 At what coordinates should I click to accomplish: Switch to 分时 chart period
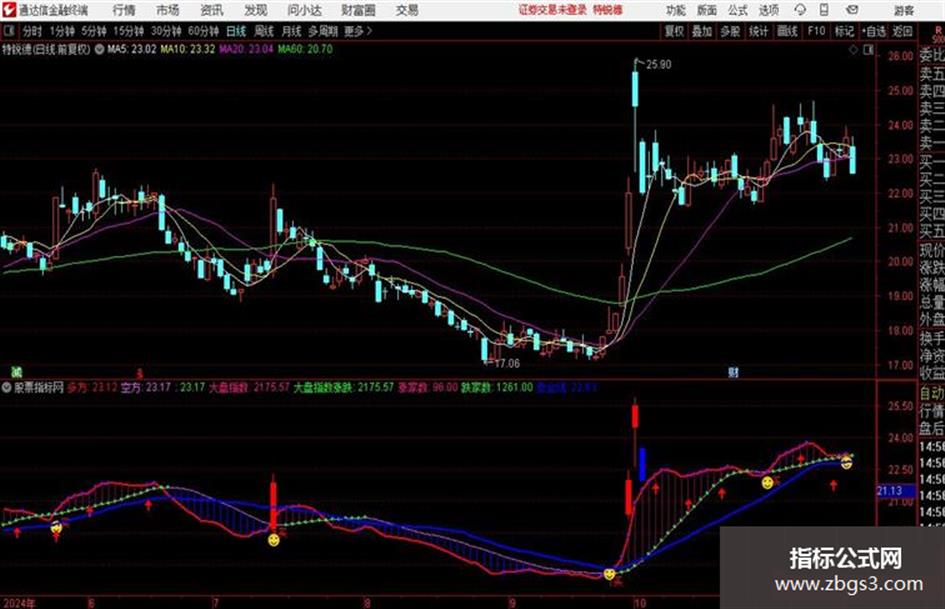pos(32,31)
